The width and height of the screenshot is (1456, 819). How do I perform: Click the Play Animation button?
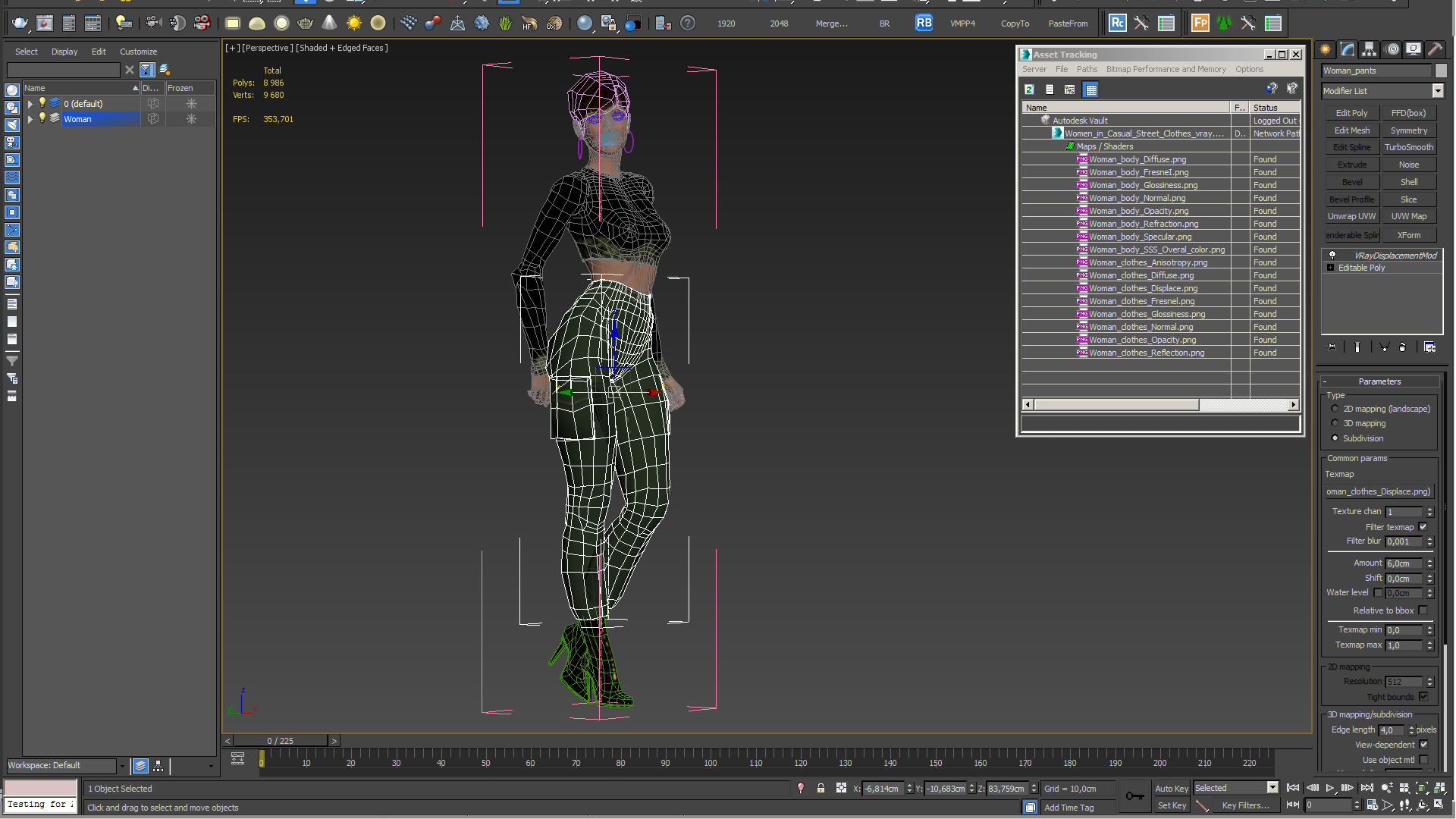click(x=1329, y=789)
